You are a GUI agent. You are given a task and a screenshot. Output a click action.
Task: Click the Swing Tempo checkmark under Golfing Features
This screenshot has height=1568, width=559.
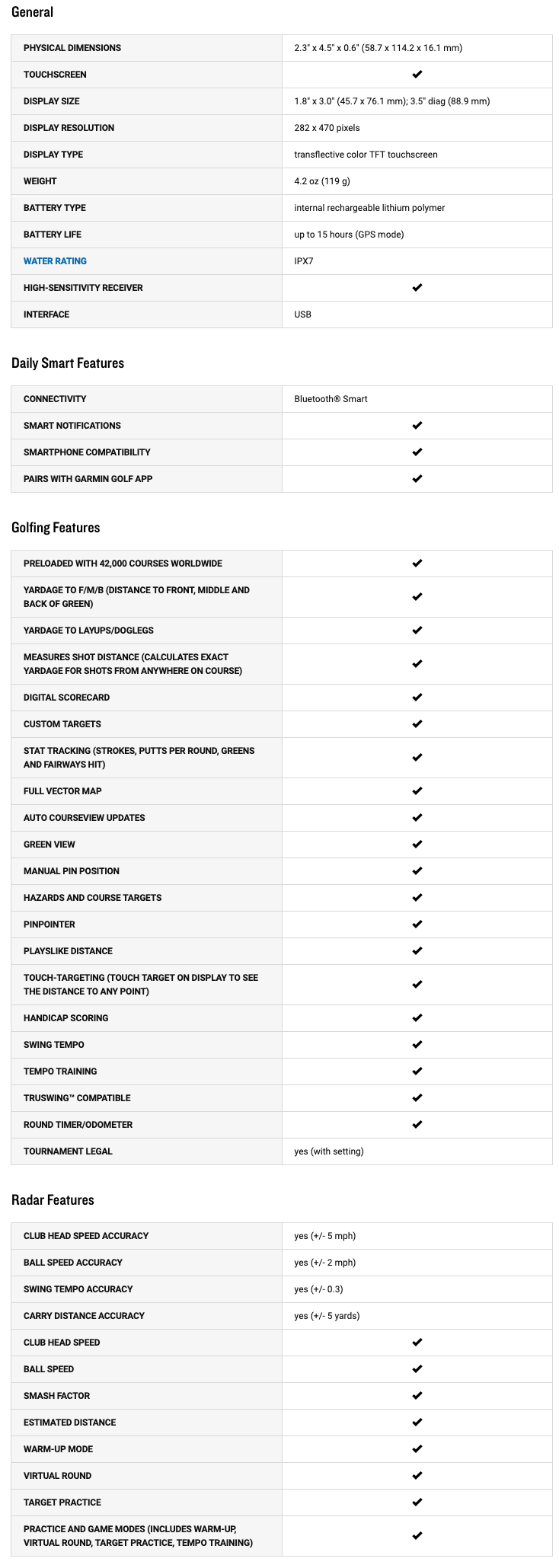click(x=417, y=1045)
